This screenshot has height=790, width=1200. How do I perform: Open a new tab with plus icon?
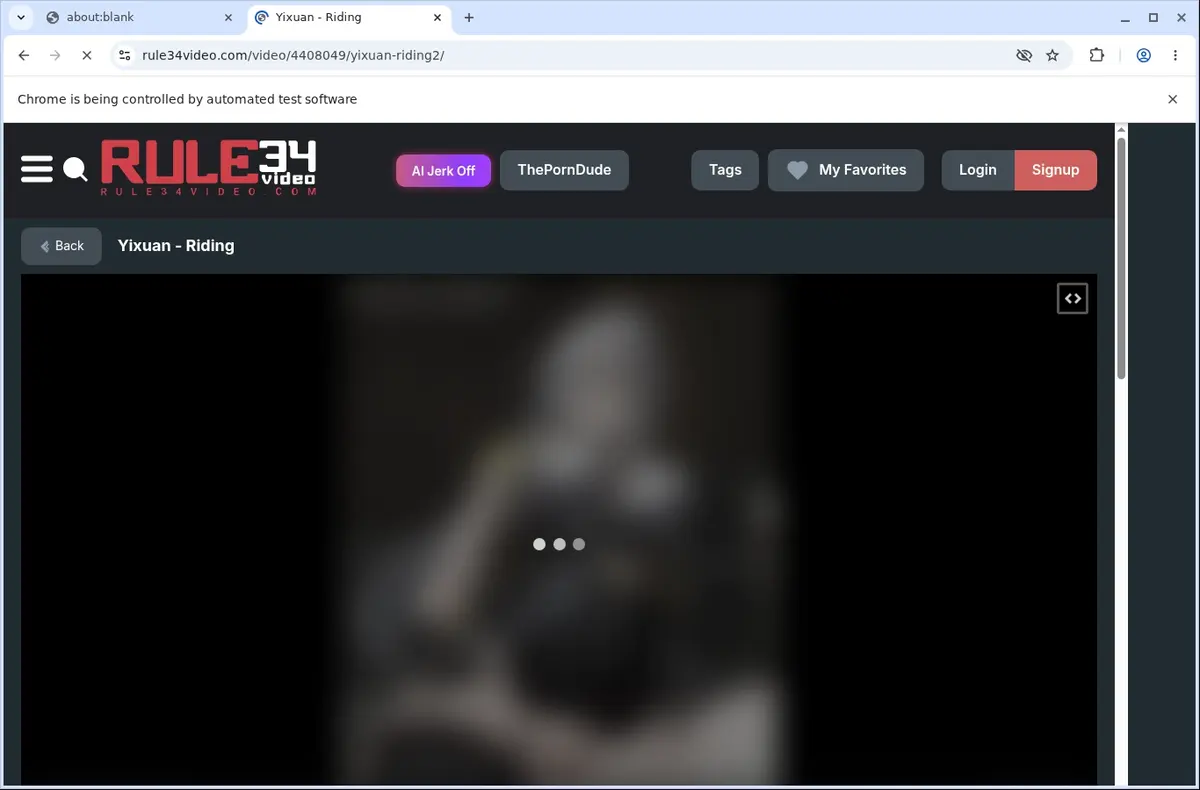[469, 17]
